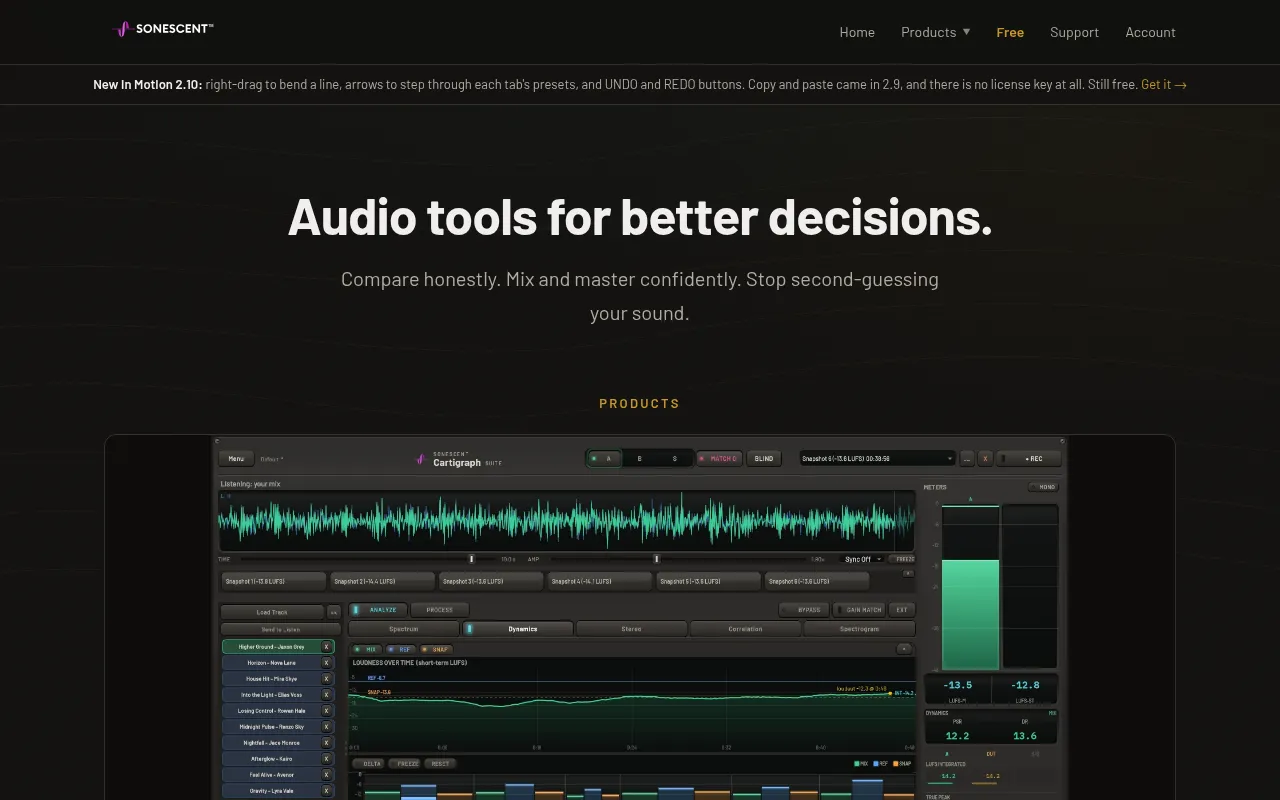The width and height of the screenshot is (1280, 800).
Task: Remove the Midnight Pulse track with its X
Action: click(327, 727)
